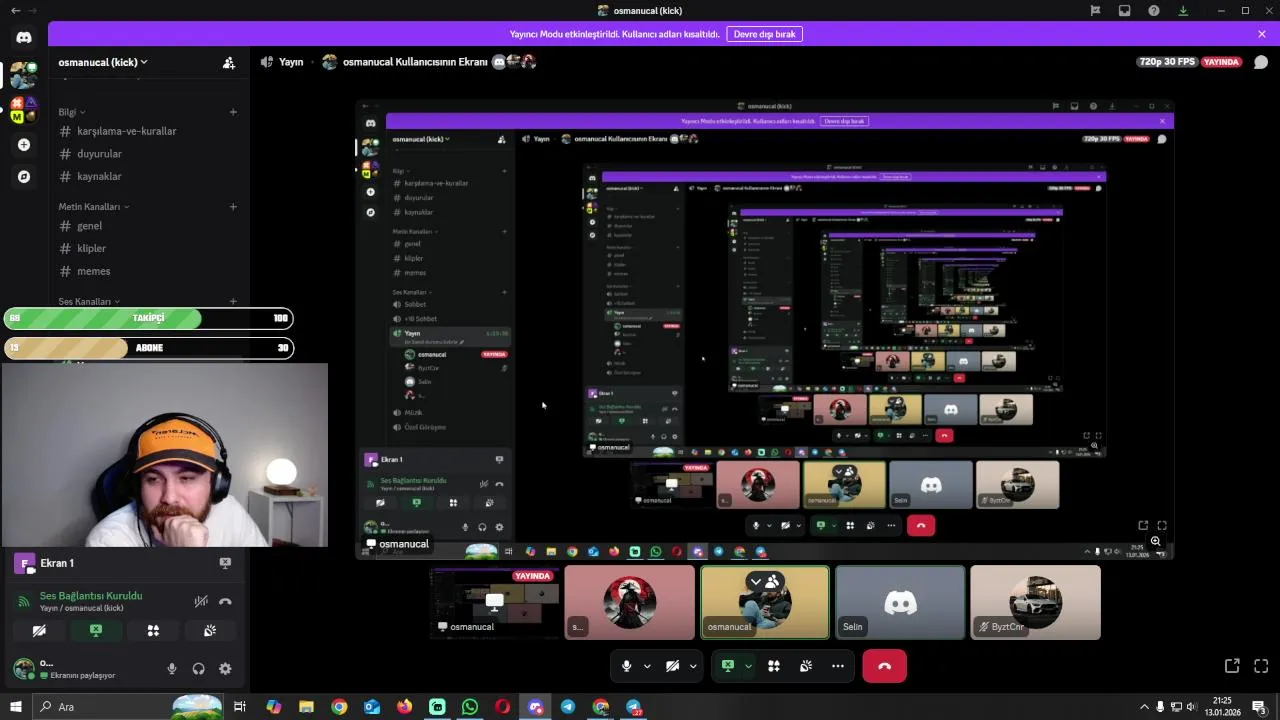Click noise suppression icon in voice panel
The image size is (1280, 720).
pyautogui.click(x=201, y=601)
